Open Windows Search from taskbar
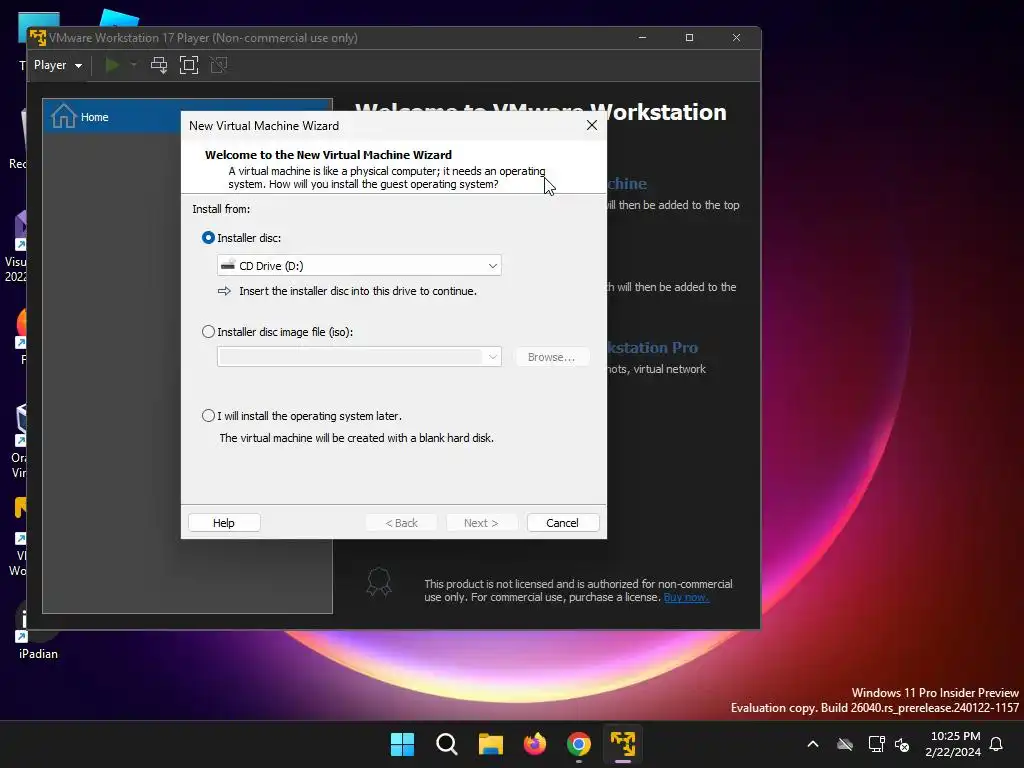This screenshot has width=1024, height=768. tap(447, 744)
